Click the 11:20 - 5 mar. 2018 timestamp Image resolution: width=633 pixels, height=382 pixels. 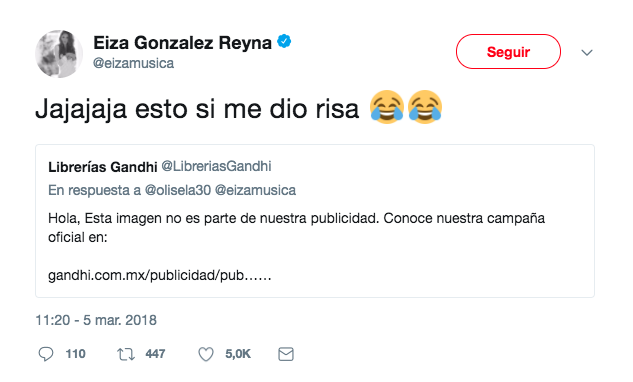coord(96,320)
